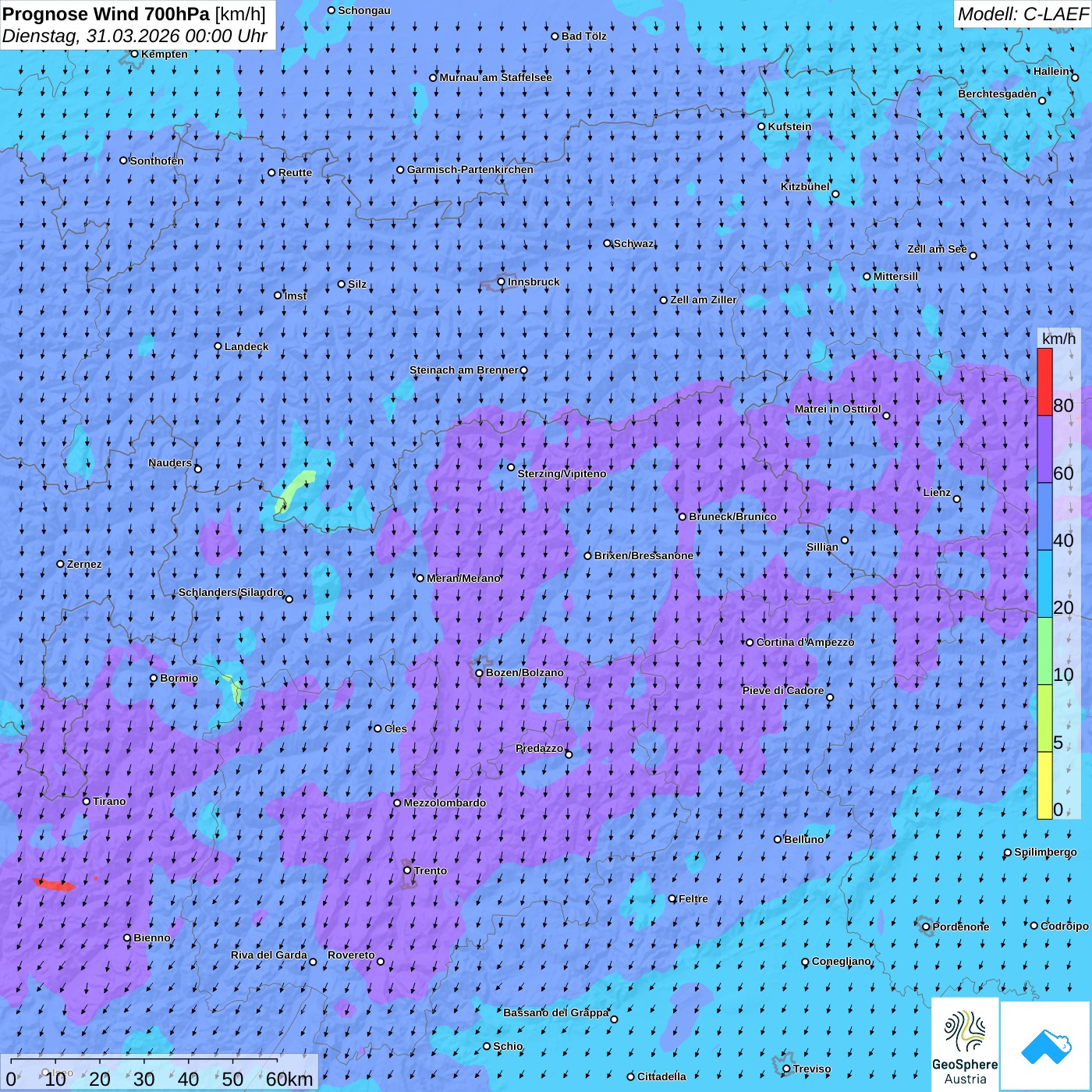Click the Kufstein city marker
1092x1092 pixels.
point(762,126)
